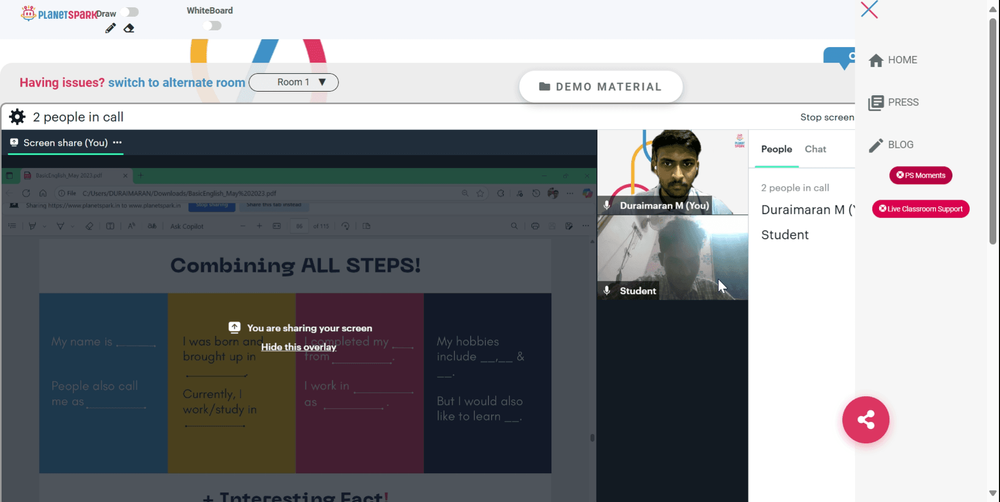Click the pink share floating button
Viewport: 1000px width, 502px height.
(865, 420)
